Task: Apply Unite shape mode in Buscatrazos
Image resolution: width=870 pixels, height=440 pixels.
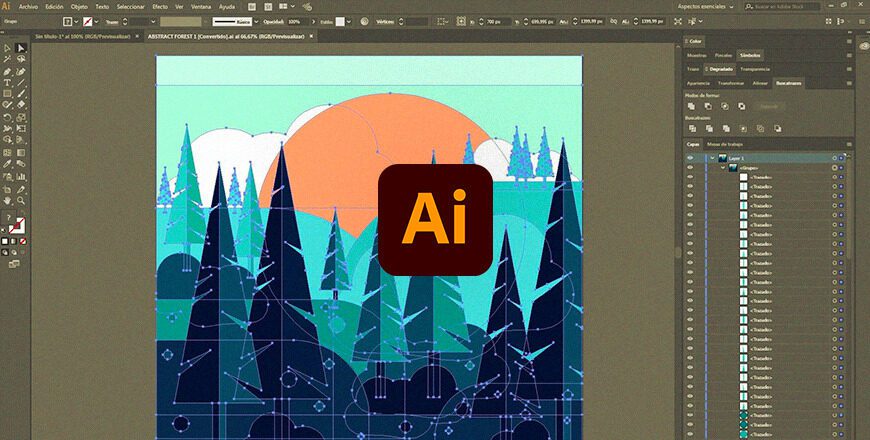Action: click(x=691, y=106)
